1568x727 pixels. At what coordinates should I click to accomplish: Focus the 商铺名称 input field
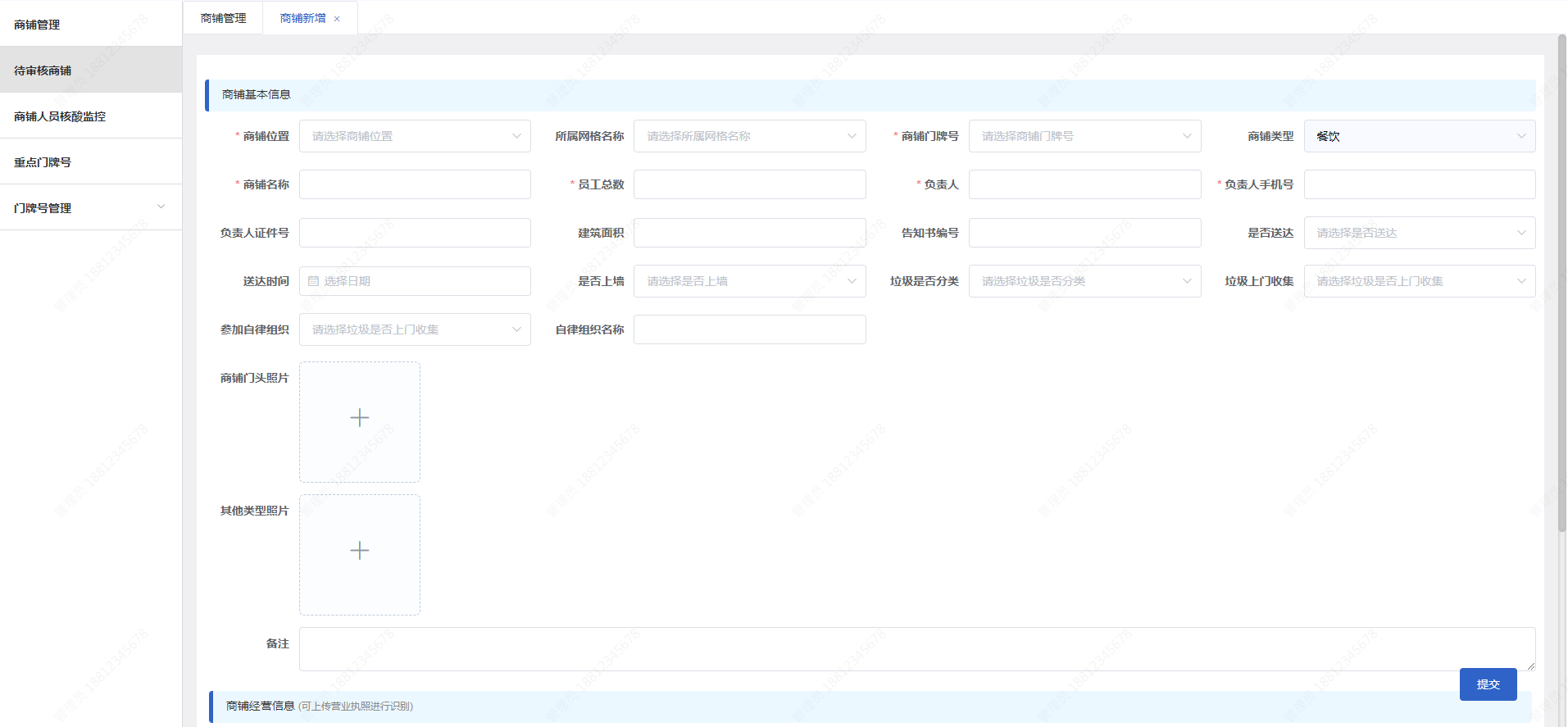415,184
